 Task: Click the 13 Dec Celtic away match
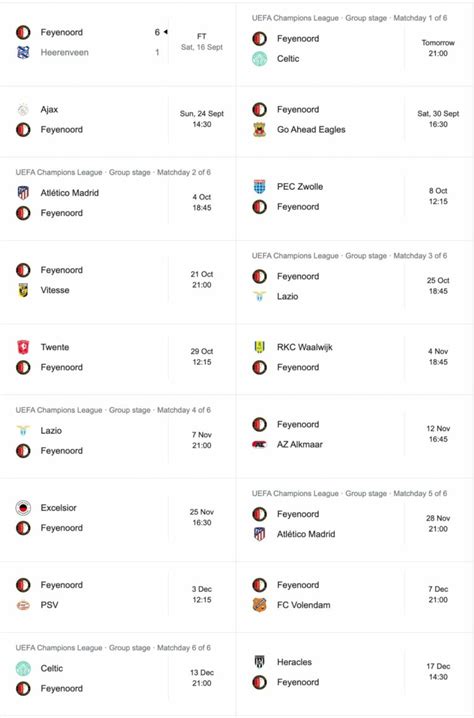coord(118,674)
